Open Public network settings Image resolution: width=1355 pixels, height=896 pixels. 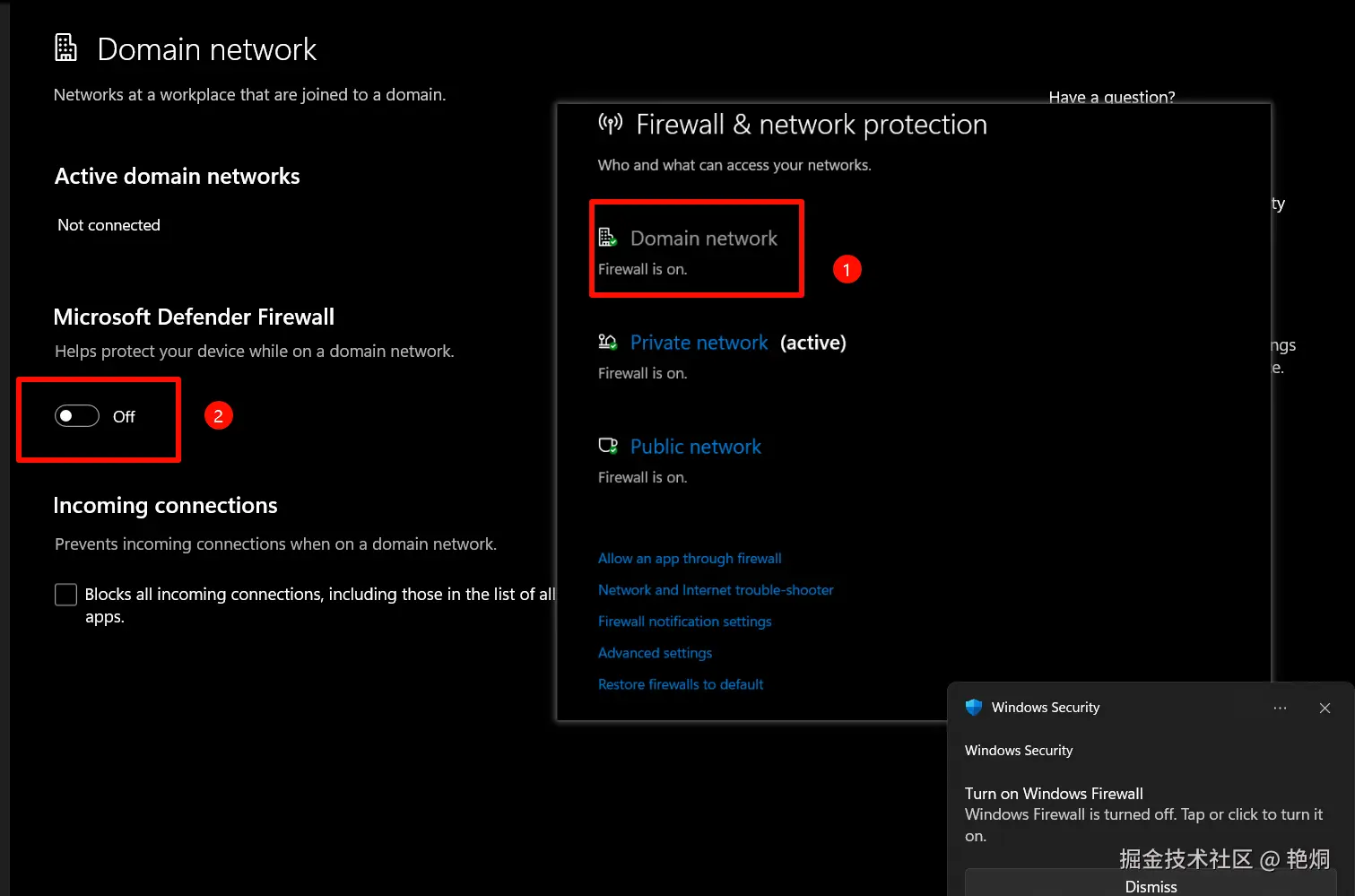[x=695, y=447]
